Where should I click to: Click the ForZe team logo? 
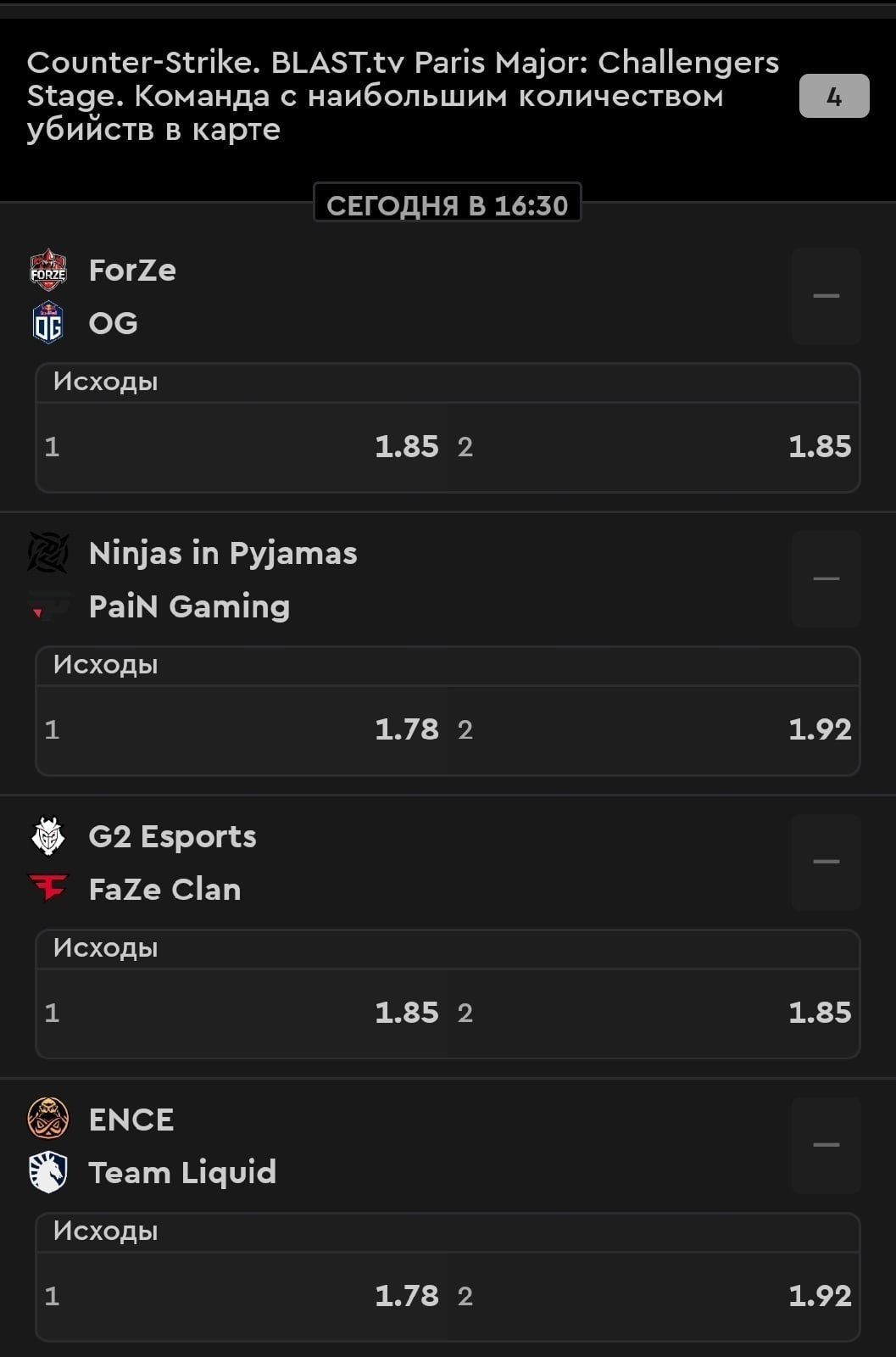coord(48,270)
